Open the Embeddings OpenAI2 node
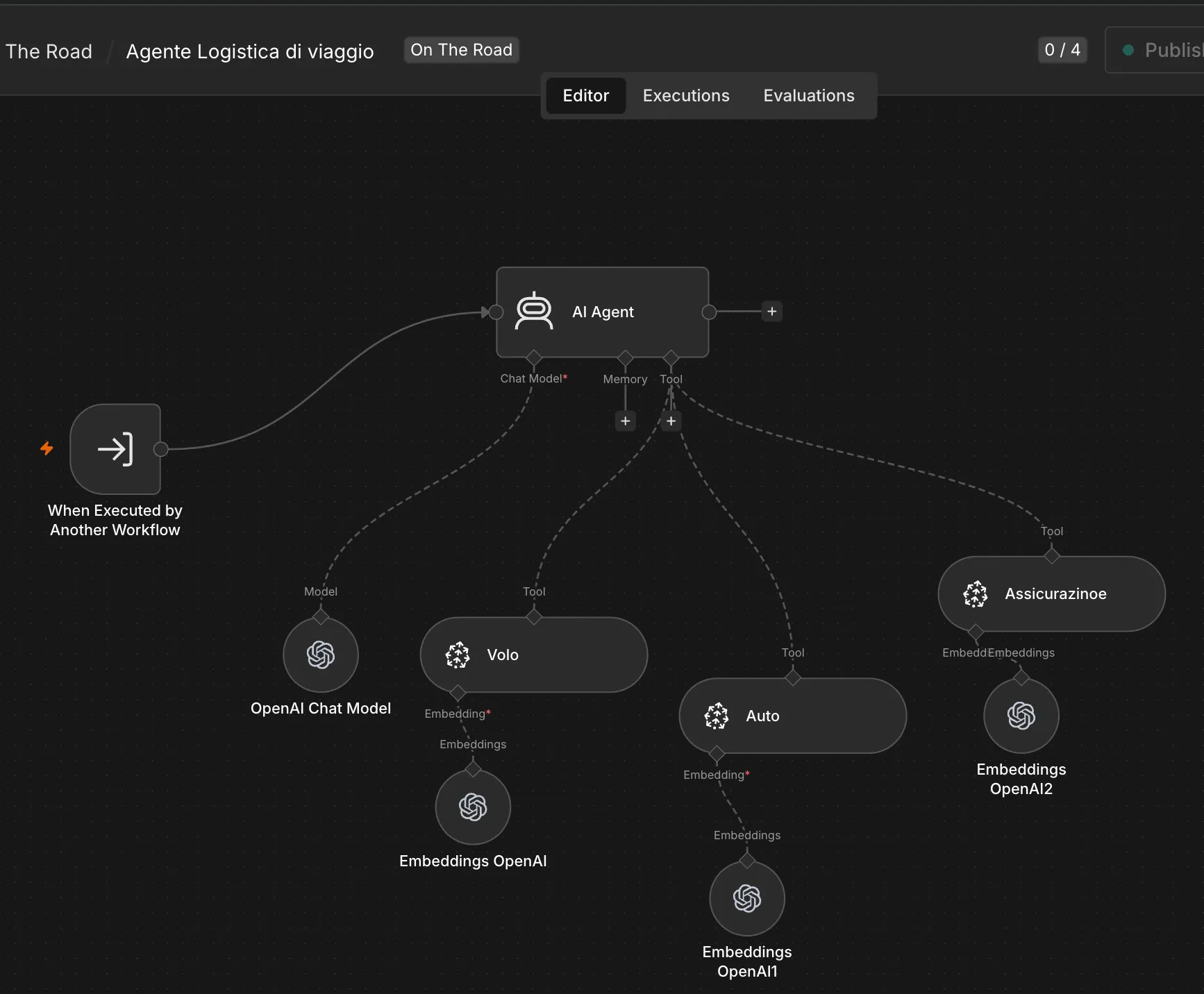 (1021, 716)
